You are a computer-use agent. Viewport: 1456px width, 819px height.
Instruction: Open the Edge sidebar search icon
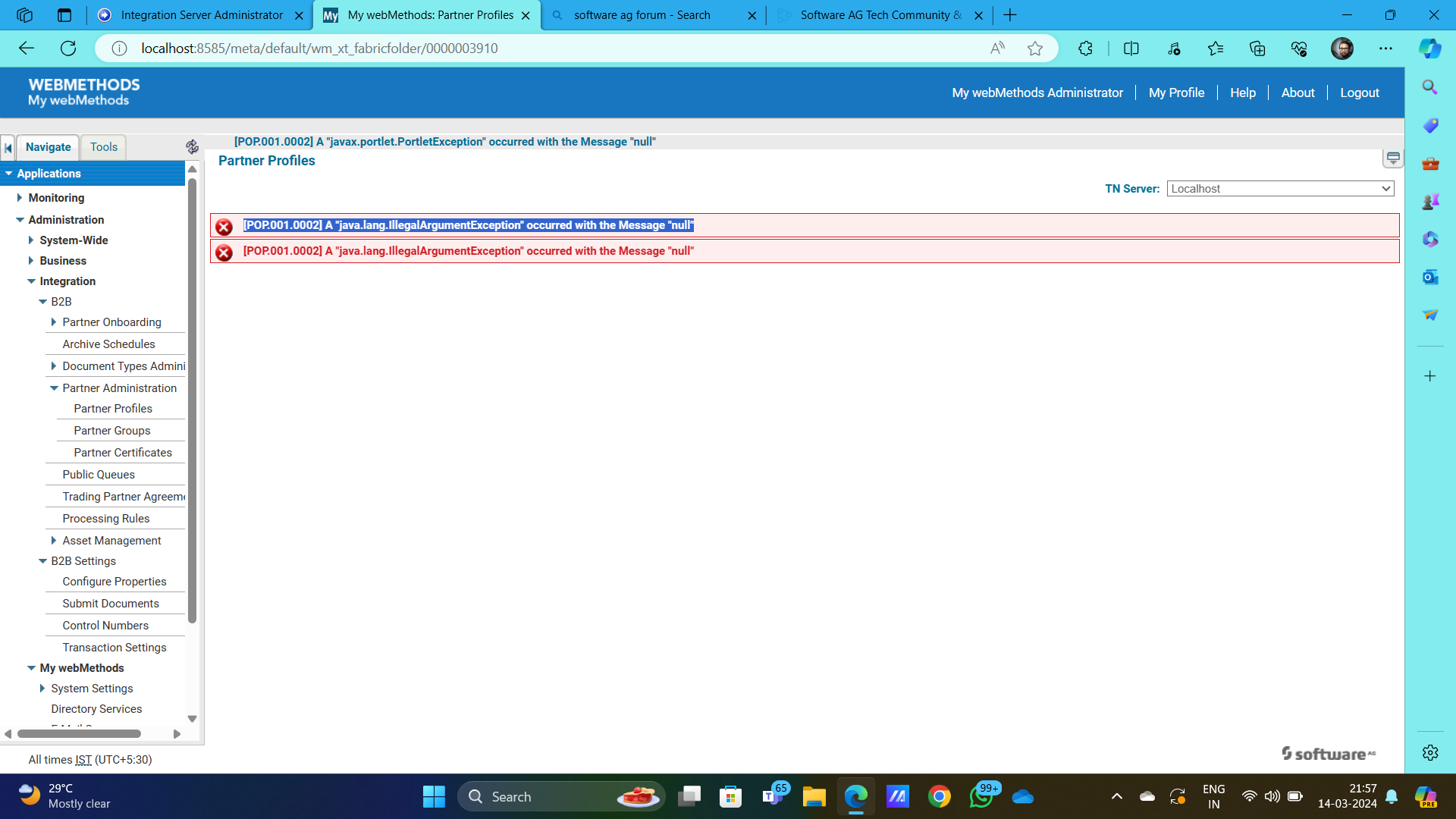click(x=1429, y=87)
